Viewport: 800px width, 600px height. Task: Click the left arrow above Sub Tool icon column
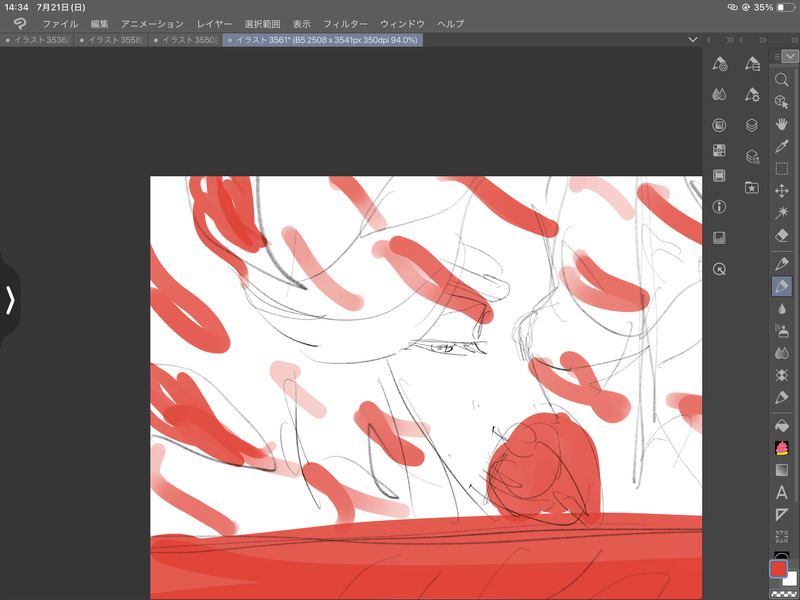[709, 40]
